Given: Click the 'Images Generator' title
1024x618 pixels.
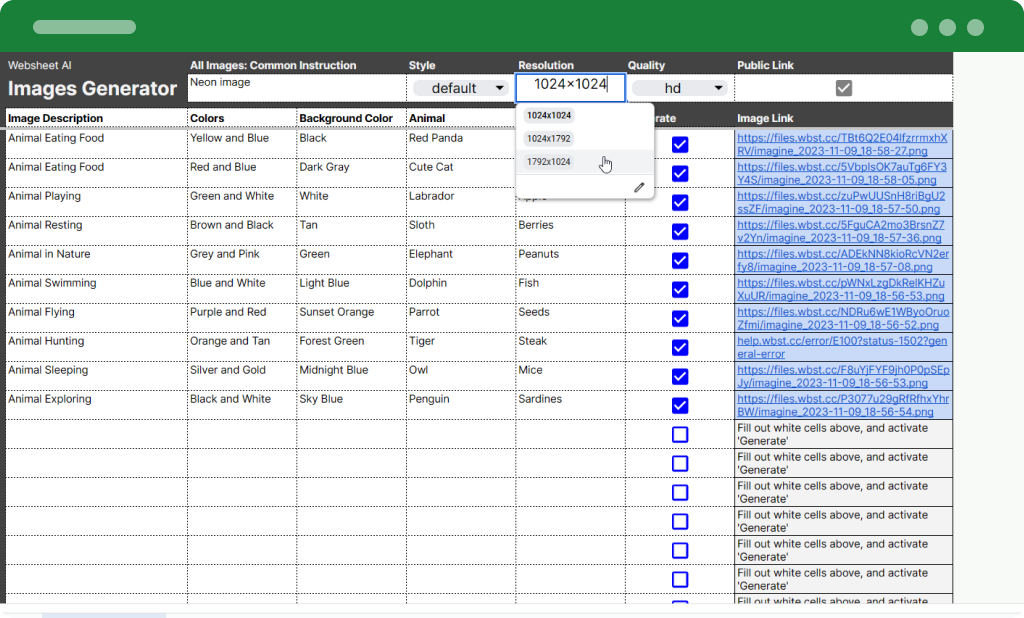Looking at the screenshot, I should (x=92, y=88).
